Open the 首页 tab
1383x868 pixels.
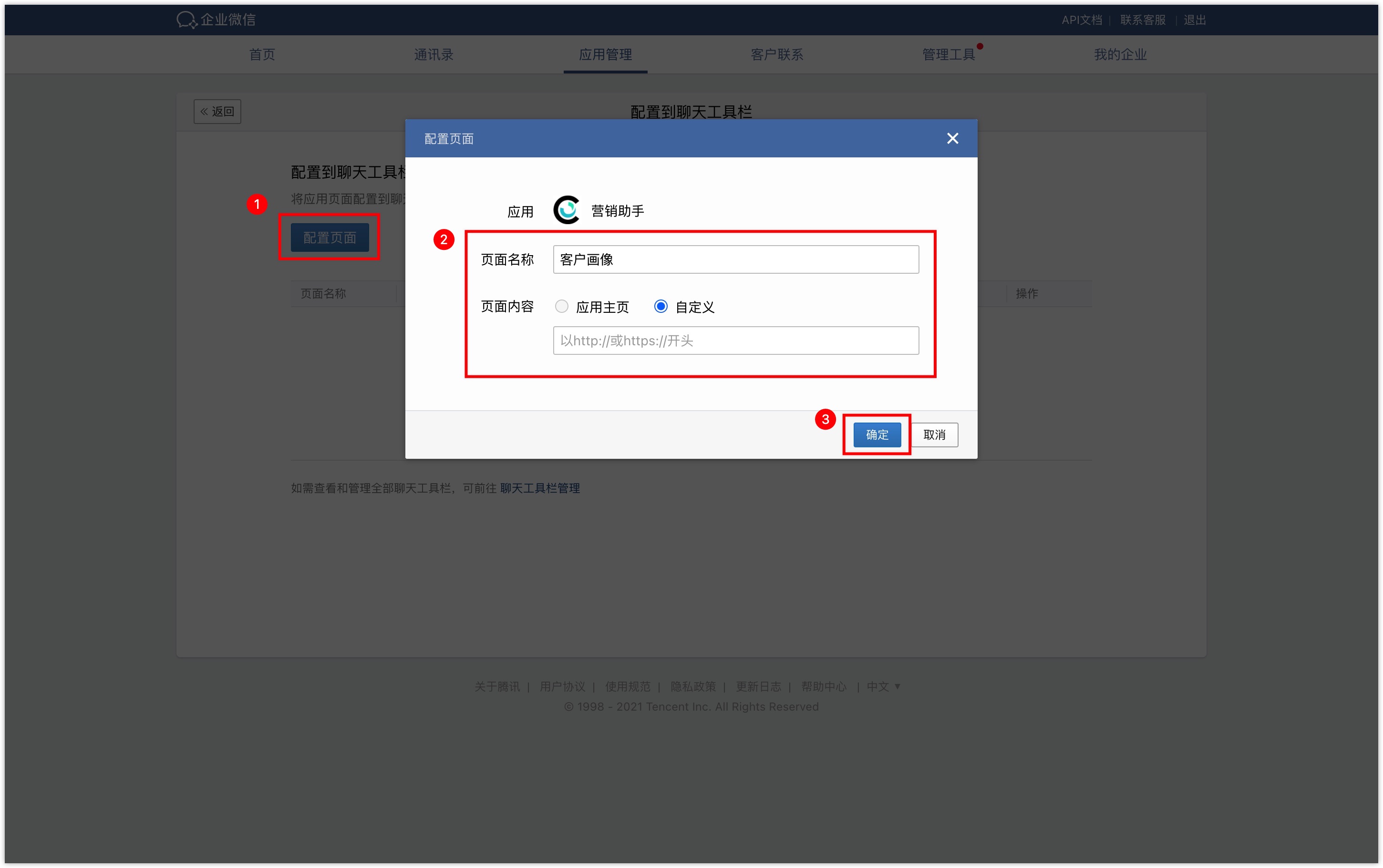pos(262,54)
